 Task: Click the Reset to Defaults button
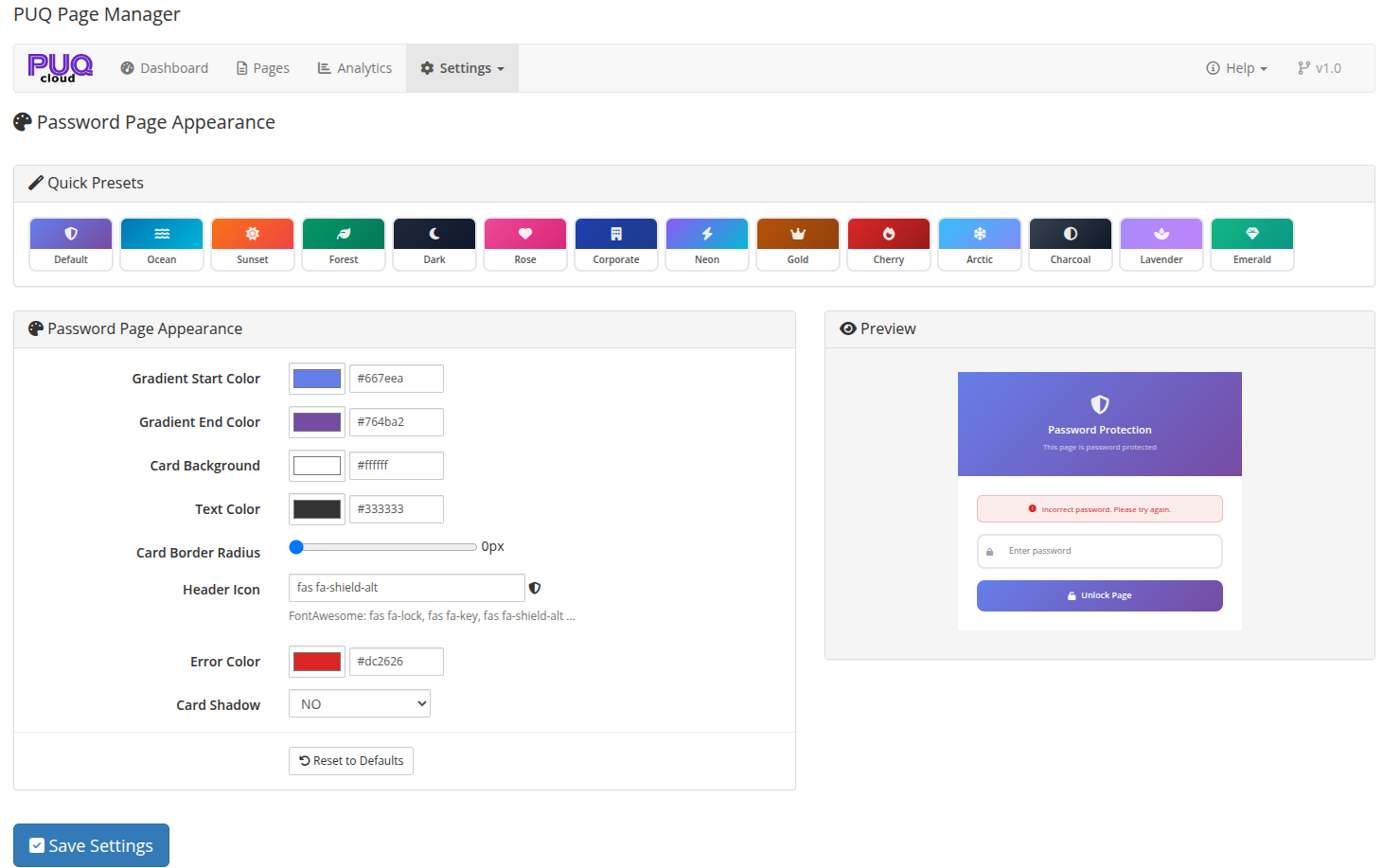click(x=350, y=760)
